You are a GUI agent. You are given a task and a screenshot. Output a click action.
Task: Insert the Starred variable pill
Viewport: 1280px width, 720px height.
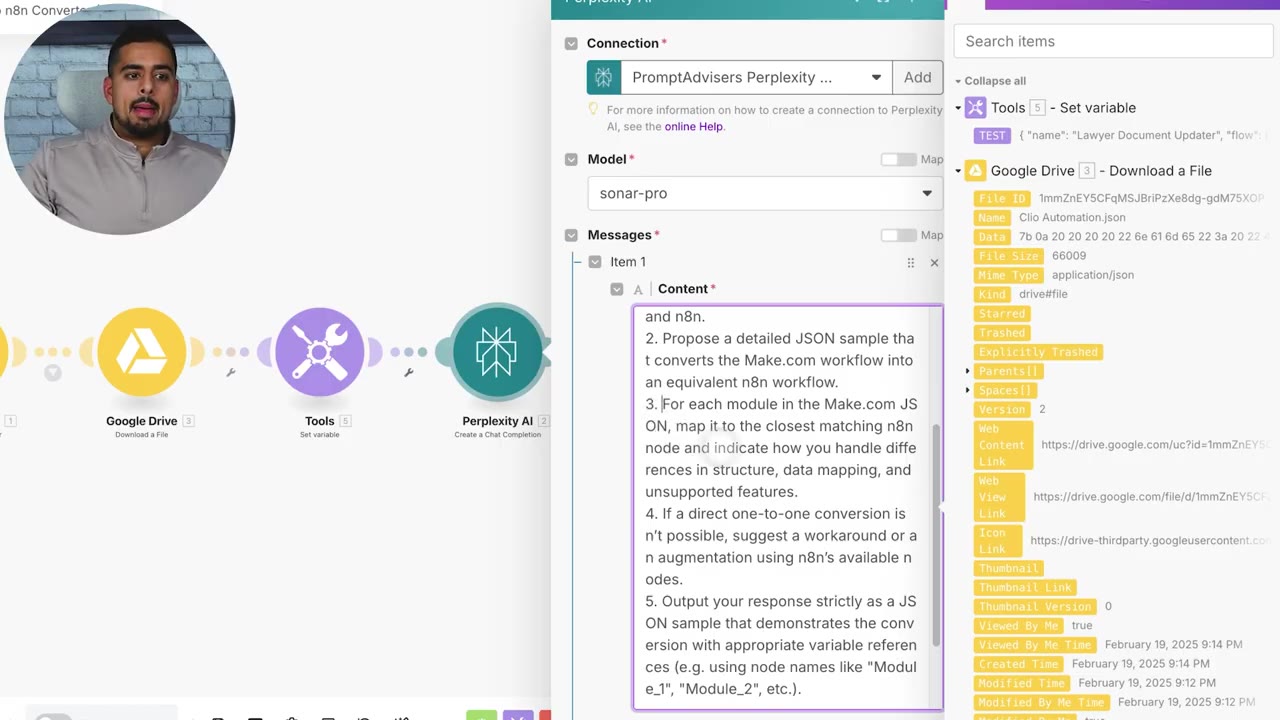coord(1002,314)
